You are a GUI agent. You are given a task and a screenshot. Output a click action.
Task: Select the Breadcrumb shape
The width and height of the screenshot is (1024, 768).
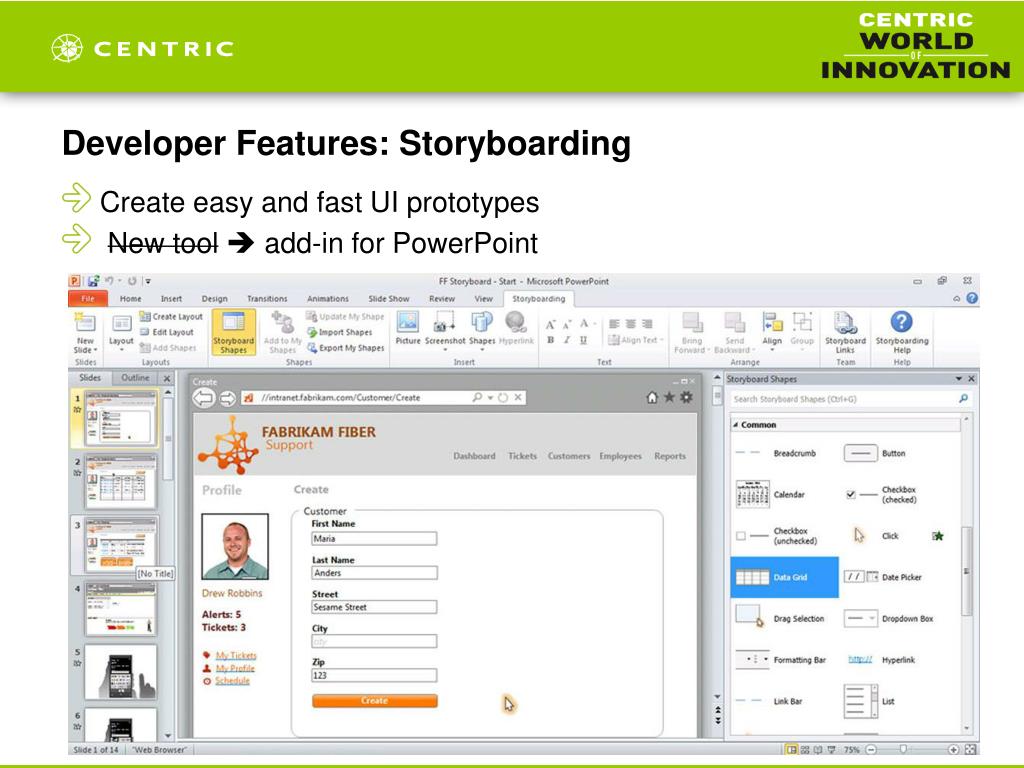click(776, 453)
